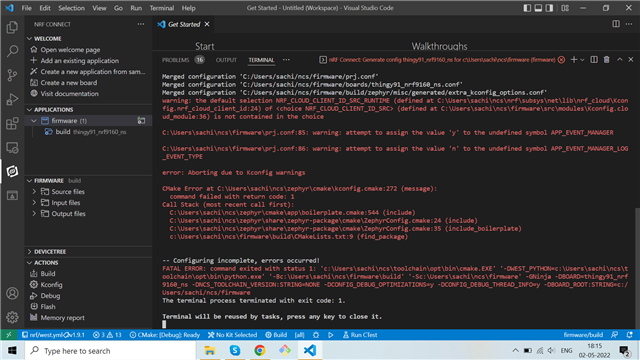Screen dimensions: 640x360
Task: Click status bar play launch icon
Action: (x=331, y=335)
